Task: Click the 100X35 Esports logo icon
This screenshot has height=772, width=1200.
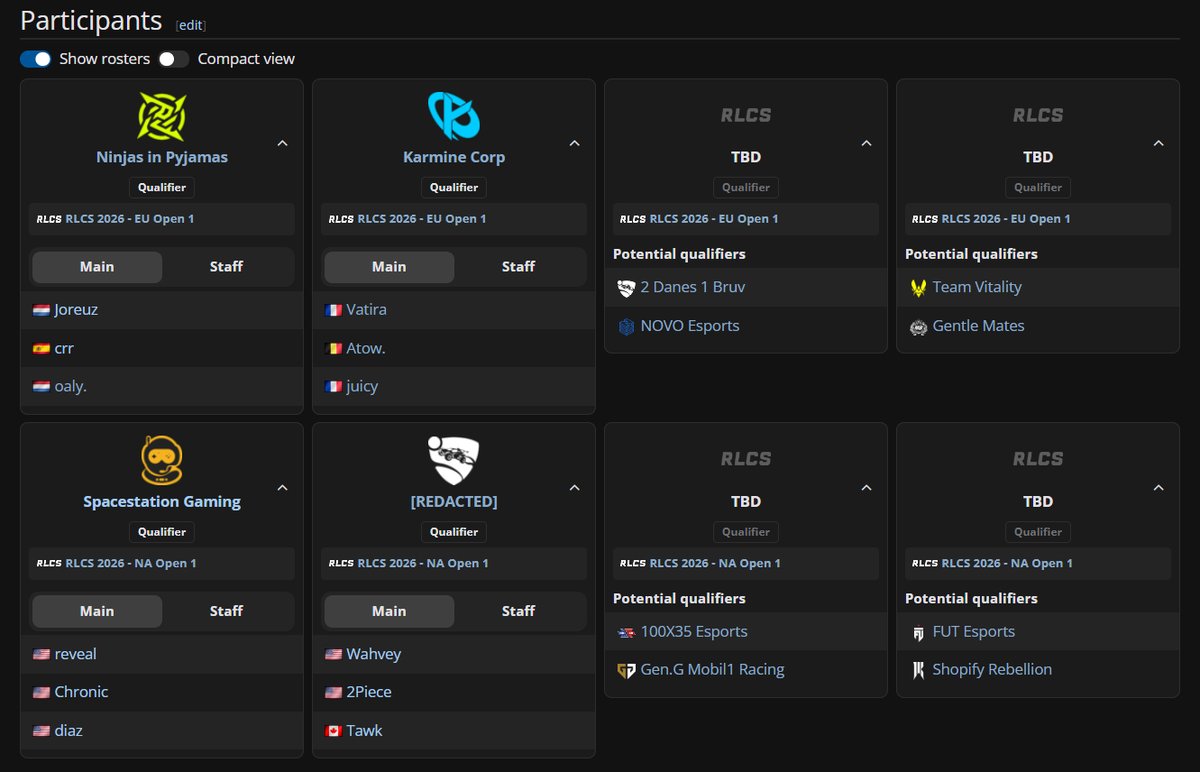Action: coord(626,632)
